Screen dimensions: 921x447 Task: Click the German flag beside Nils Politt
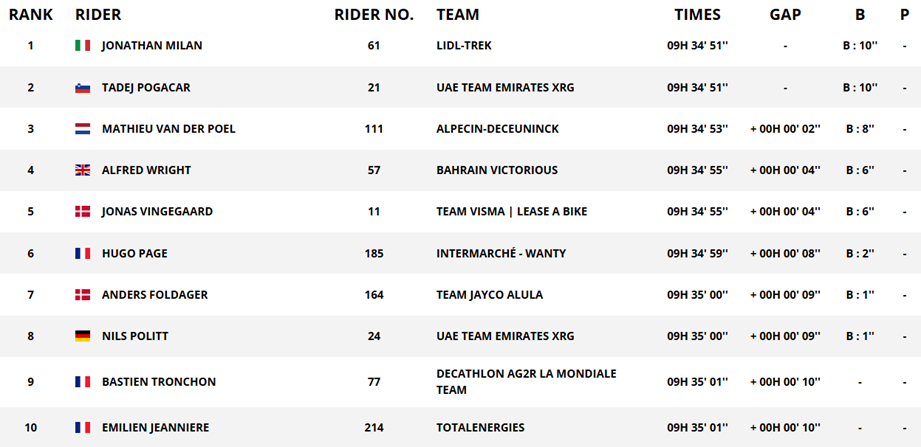82,337
